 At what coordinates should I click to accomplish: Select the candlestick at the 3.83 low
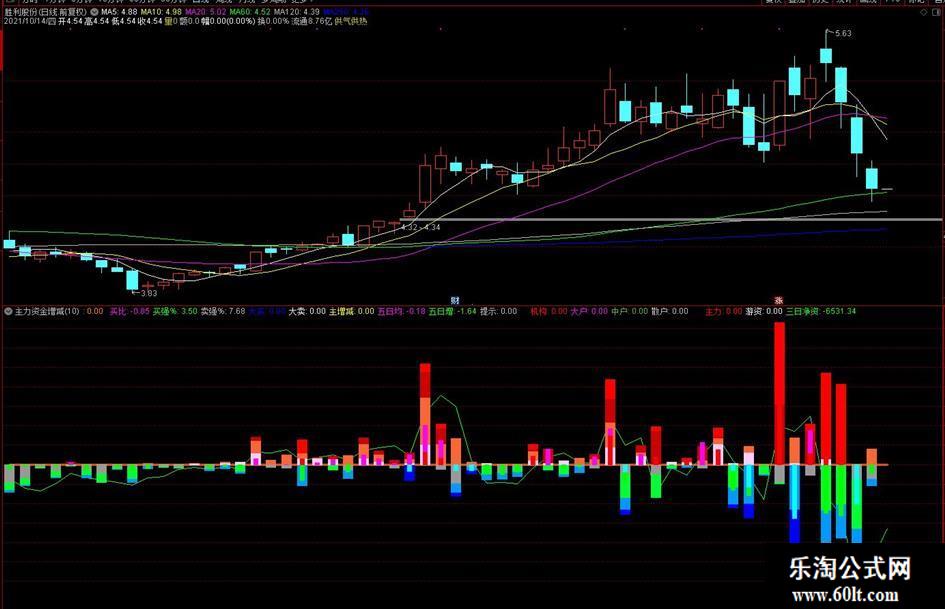(x=132, y=280)
